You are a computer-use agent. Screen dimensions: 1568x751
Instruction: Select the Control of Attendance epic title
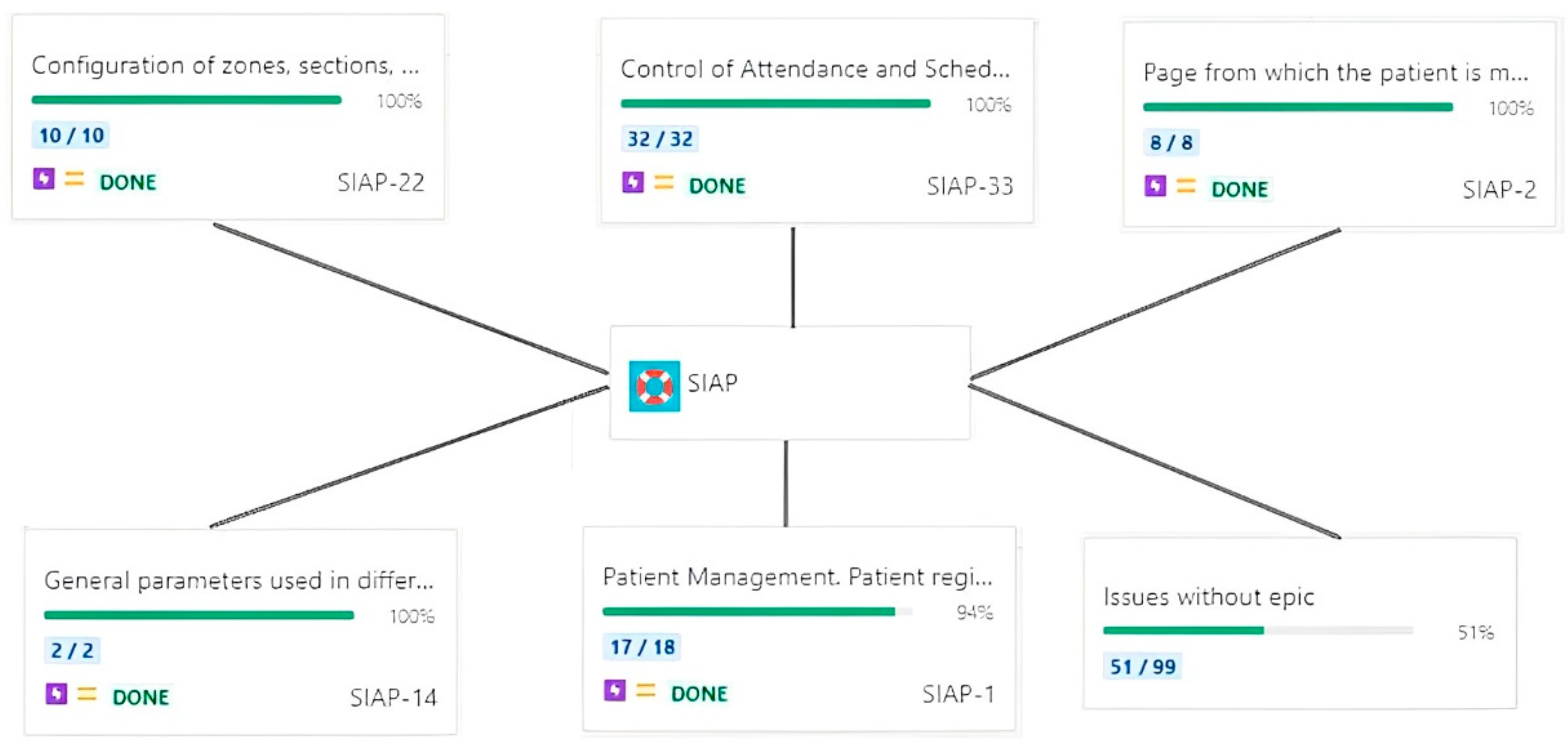[815, 70]
